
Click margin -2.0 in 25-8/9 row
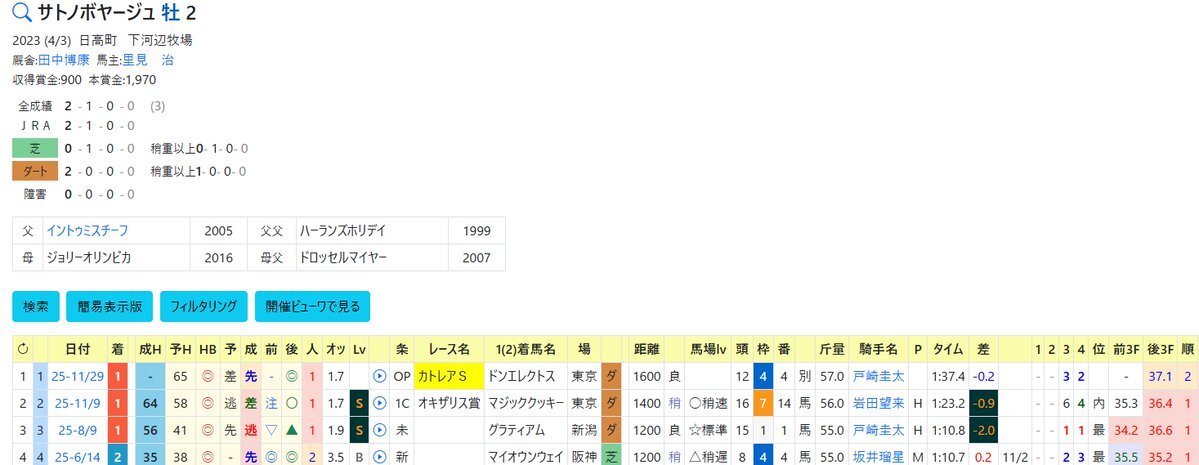(x=983, y=430)
